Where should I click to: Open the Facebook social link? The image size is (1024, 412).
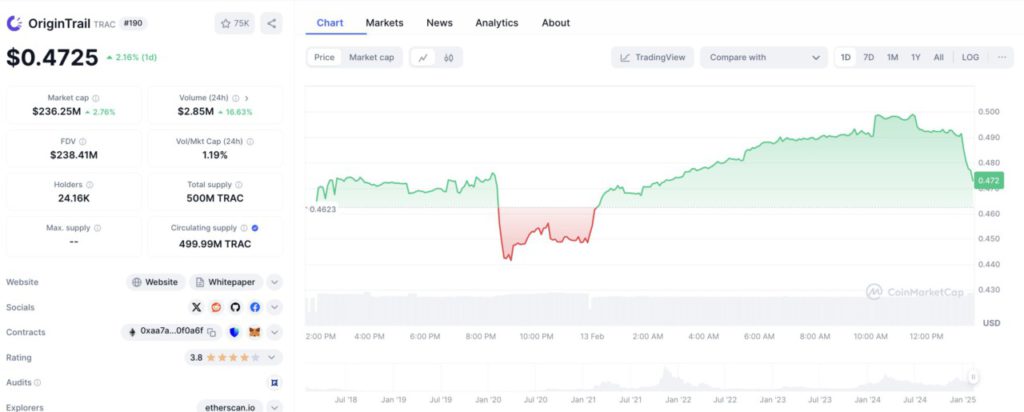(255, 307)
